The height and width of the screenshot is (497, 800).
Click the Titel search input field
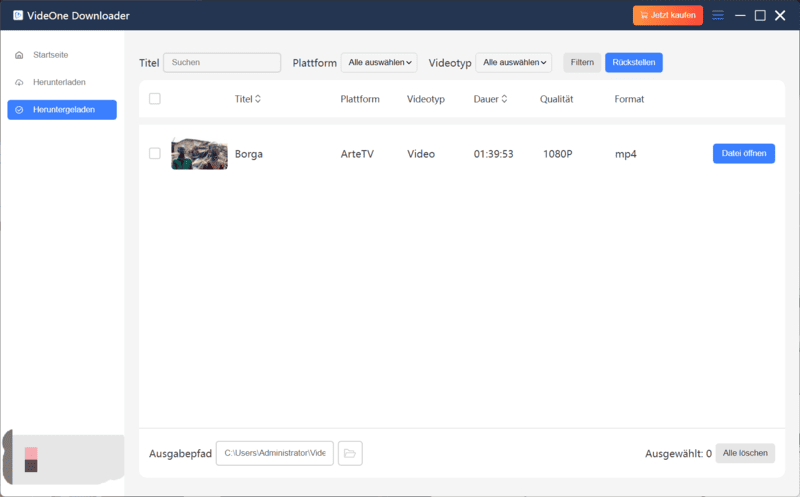pos(222,62)
